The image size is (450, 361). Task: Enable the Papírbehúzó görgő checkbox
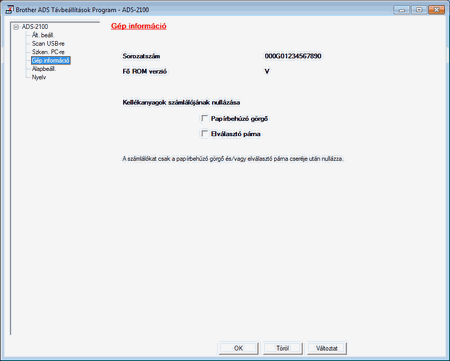point(204,118)
